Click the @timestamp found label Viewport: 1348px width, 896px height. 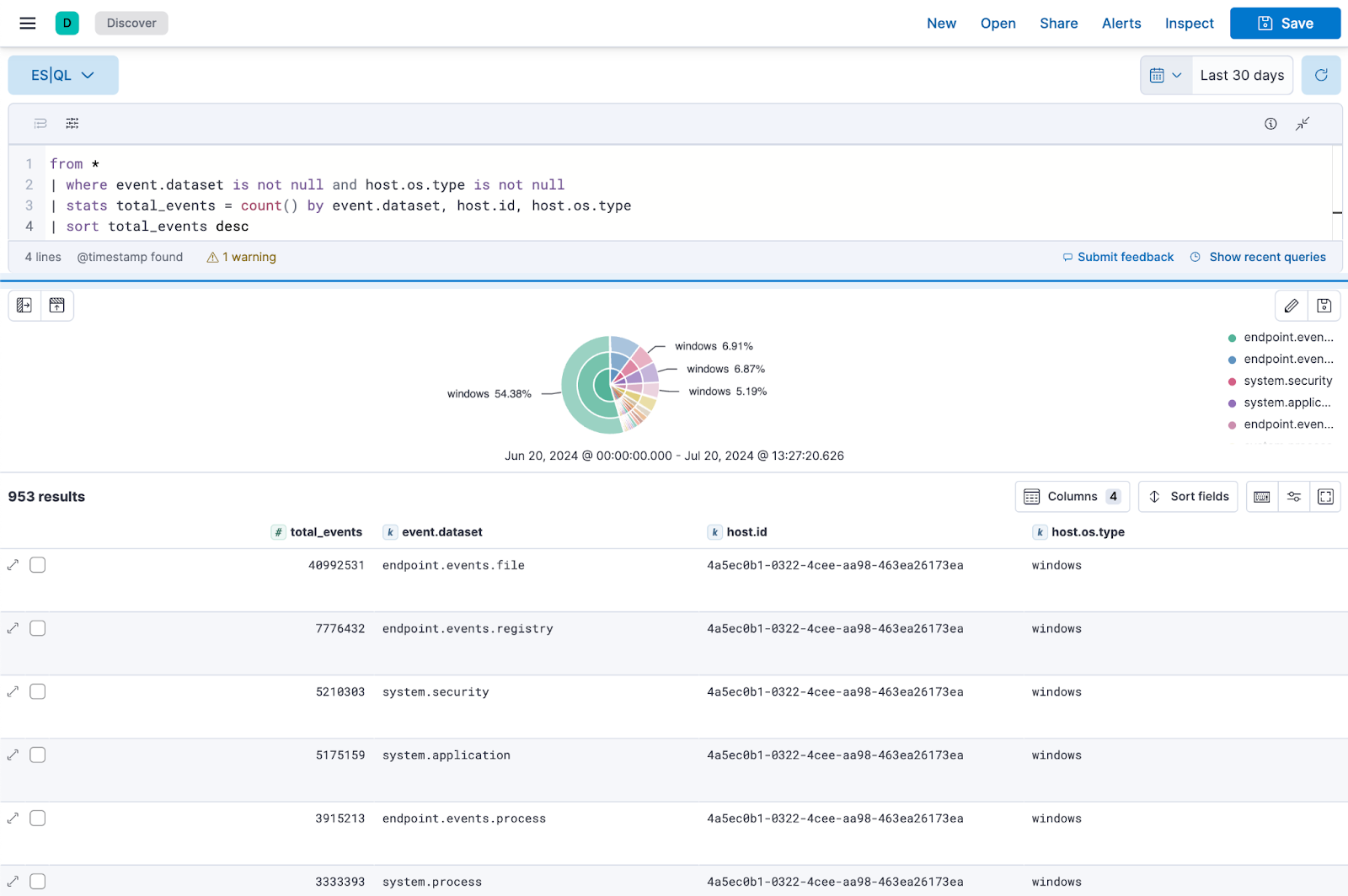[130, 257]
